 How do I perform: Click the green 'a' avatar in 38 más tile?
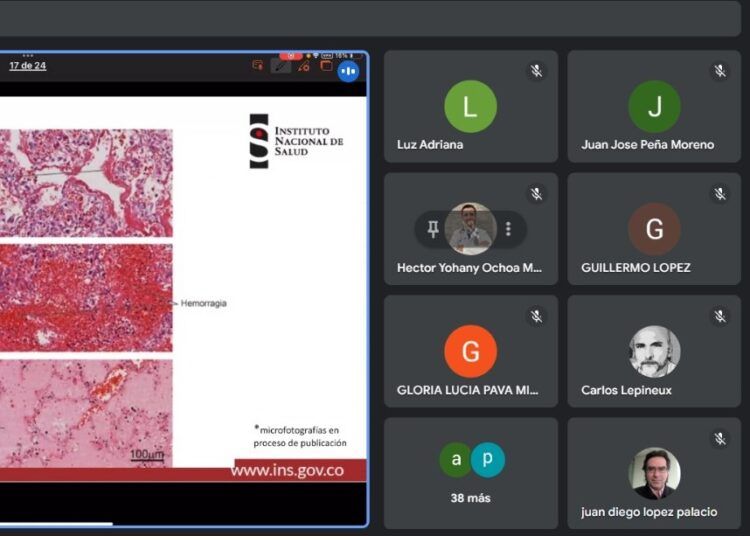pos(456,459)
